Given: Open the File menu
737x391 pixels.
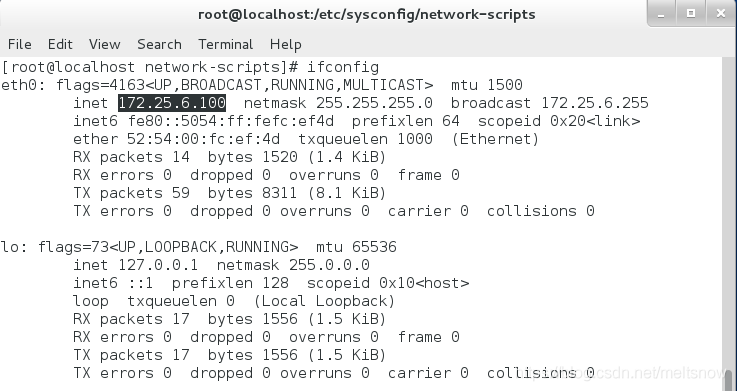Looking at the screenshot, I should [x=20, y=44].
